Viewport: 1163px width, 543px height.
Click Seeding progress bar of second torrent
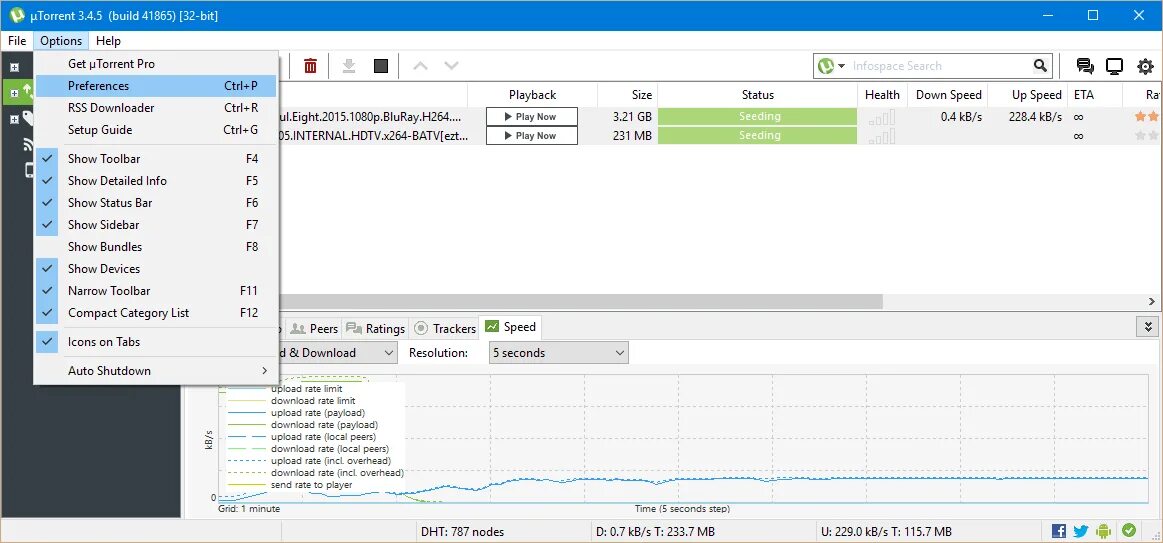tap(757, 136)
